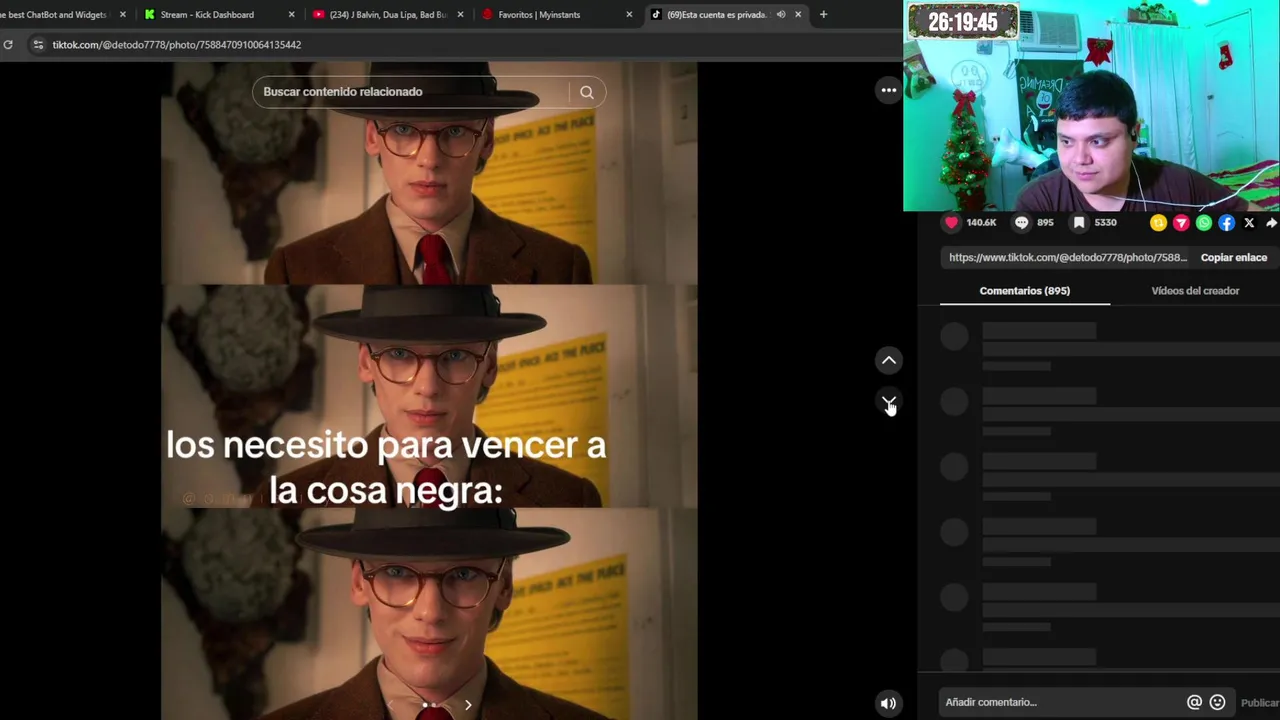Open the three-dots more options menu
The width and height of the screenshot is (1280, 720).
889,90
